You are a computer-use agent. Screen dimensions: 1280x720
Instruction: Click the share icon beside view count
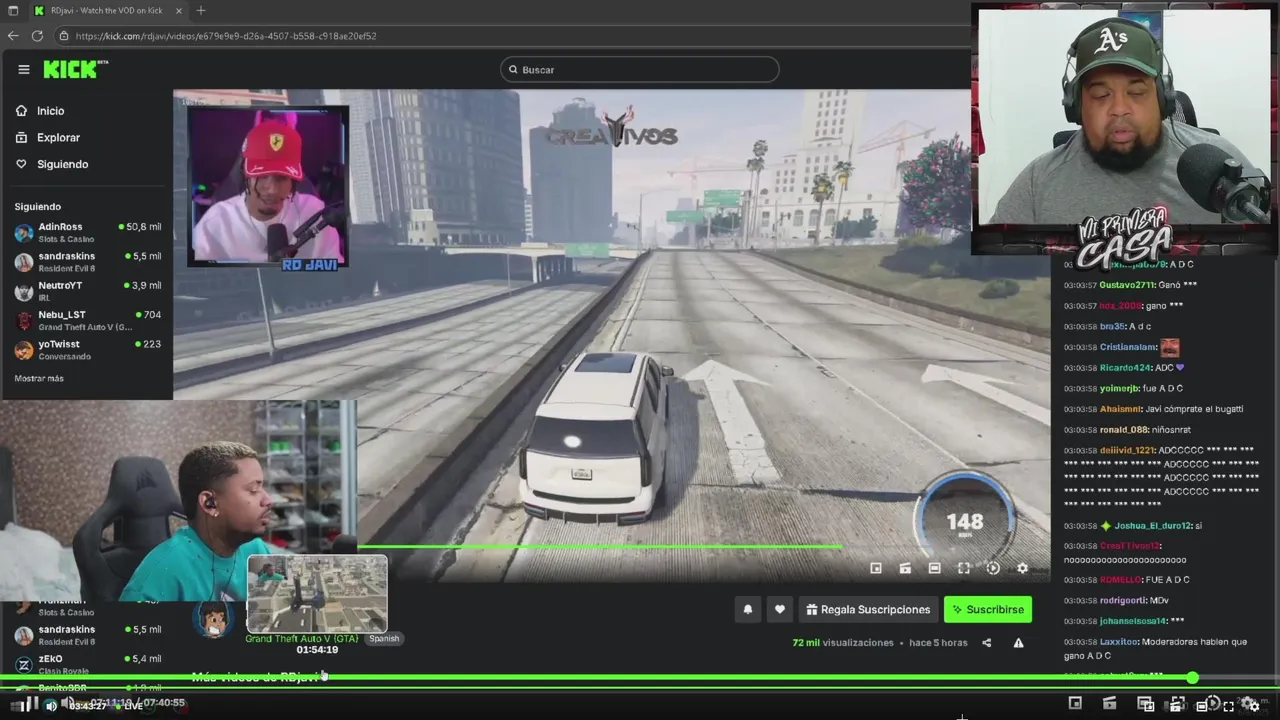pyautogui.click(x=987, y=643)
